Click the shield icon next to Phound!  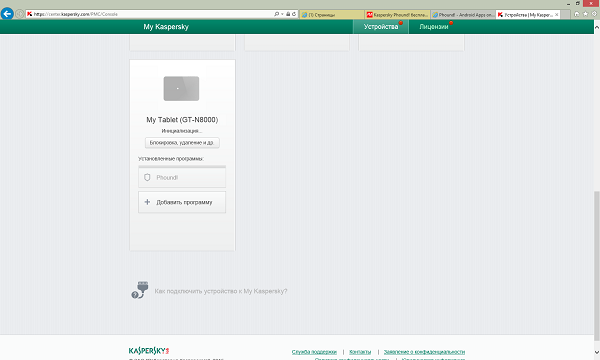[147, 178]
